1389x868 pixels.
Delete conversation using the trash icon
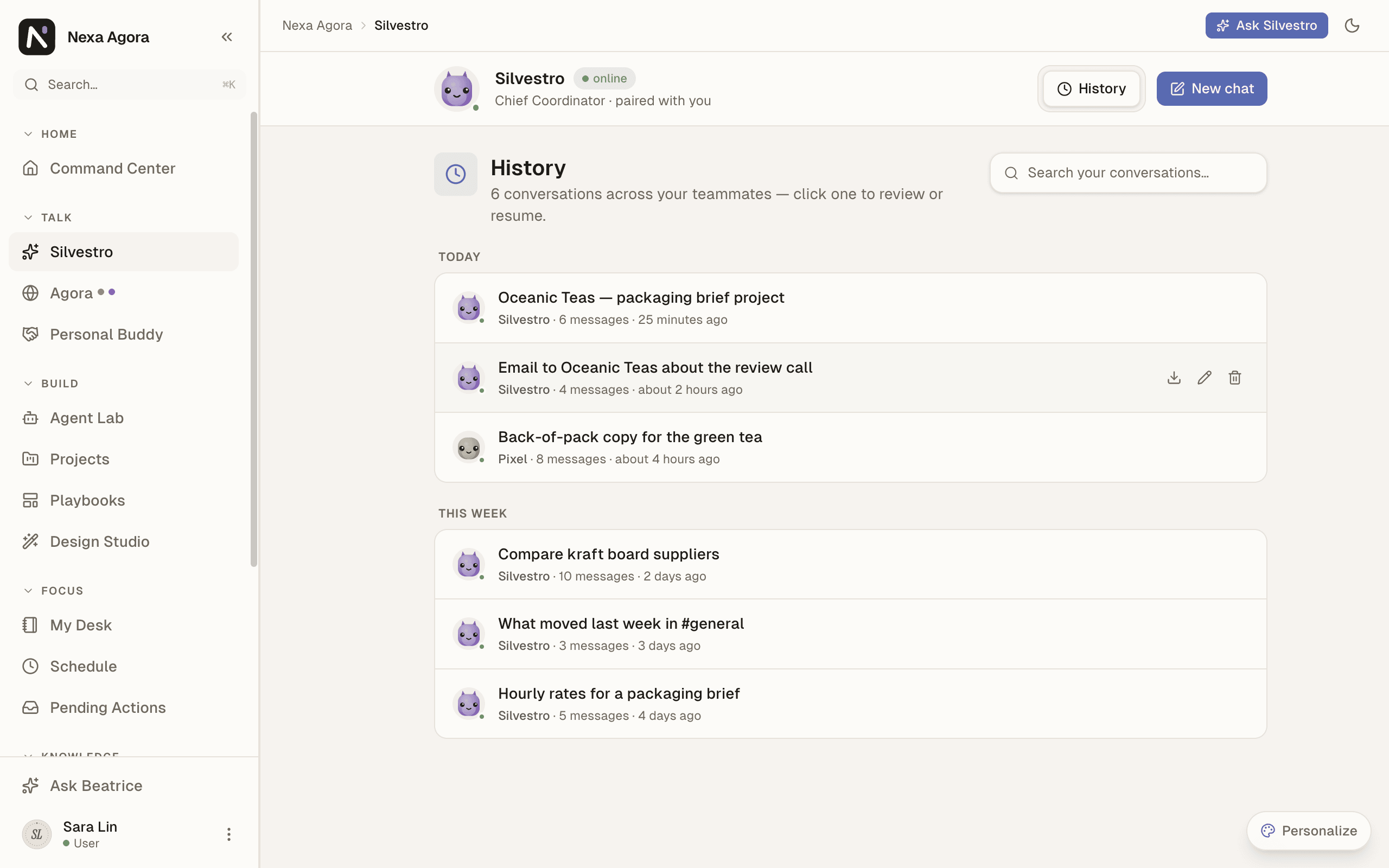click(1234, 377)
